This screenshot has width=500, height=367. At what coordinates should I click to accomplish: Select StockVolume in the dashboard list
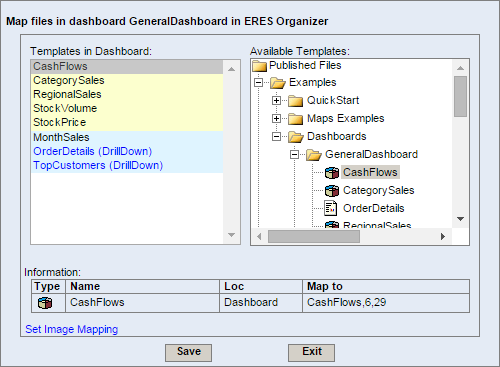point(127,108)
